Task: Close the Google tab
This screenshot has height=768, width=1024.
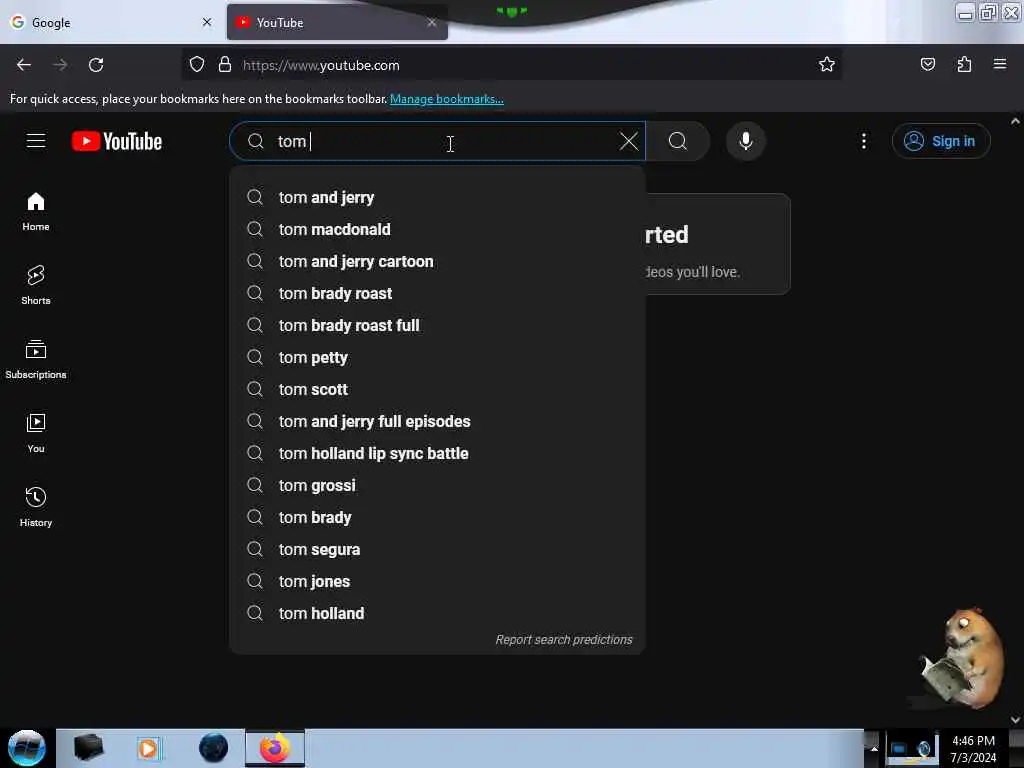Action: tap(207, 22)
